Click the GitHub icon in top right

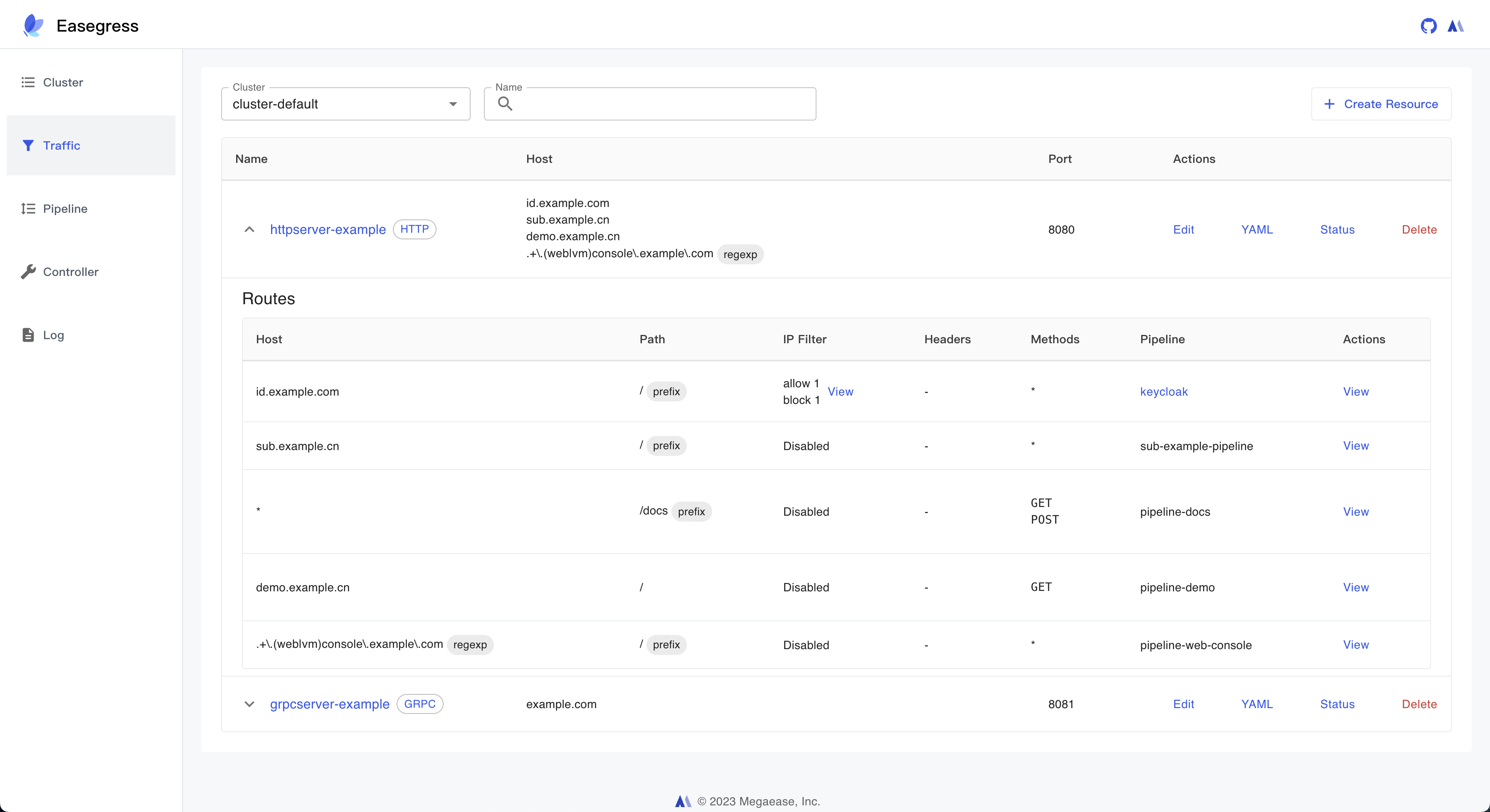[1428, 26]
